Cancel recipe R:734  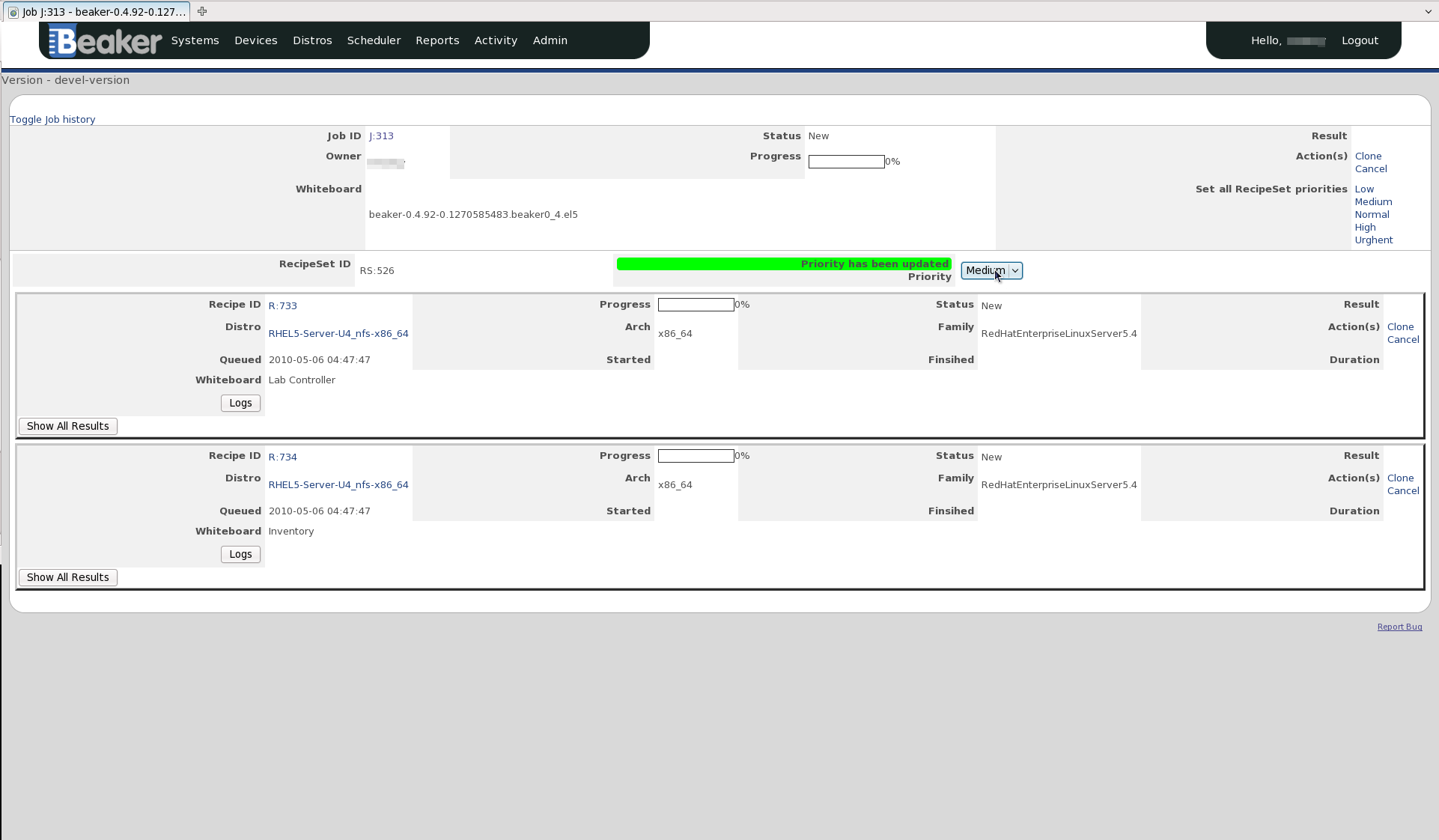pyautogui.click(x=1403, y=491)
